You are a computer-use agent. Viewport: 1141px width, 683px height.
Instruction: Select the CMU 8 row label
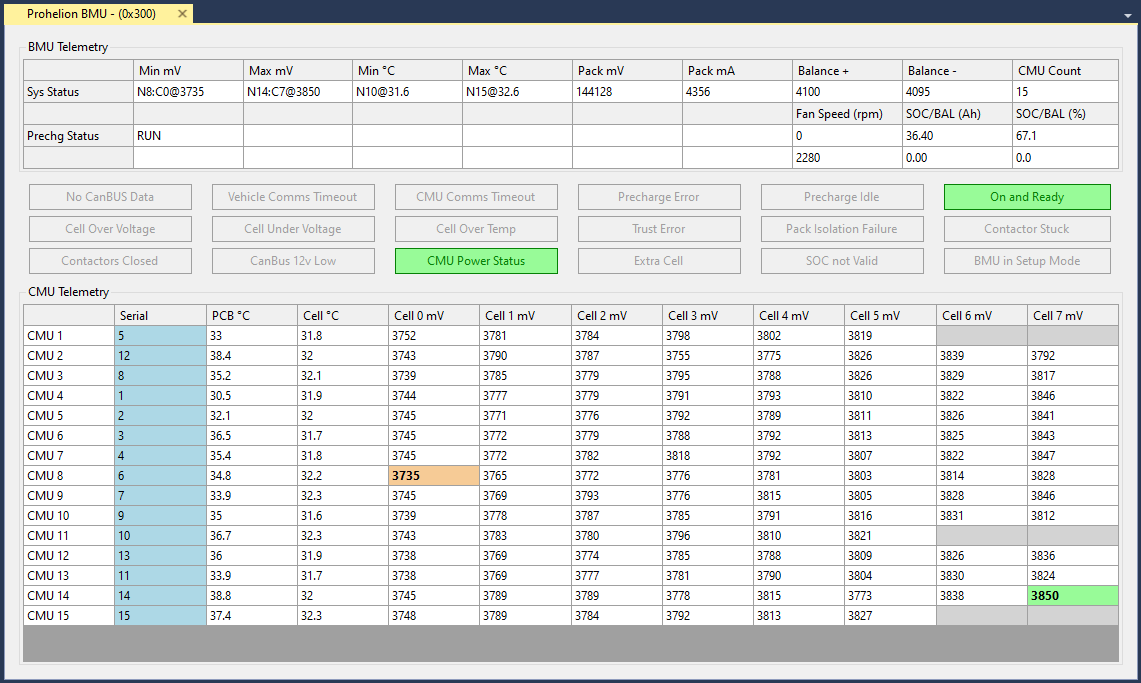[69, 476]
